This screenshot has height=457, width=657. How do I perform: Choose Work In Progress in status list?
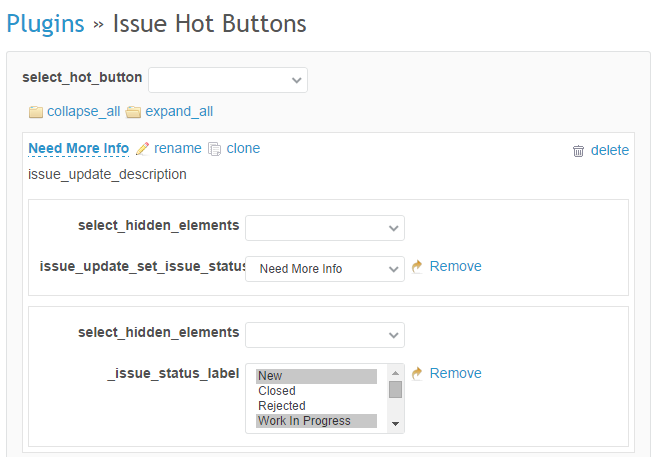coord(316,421)
